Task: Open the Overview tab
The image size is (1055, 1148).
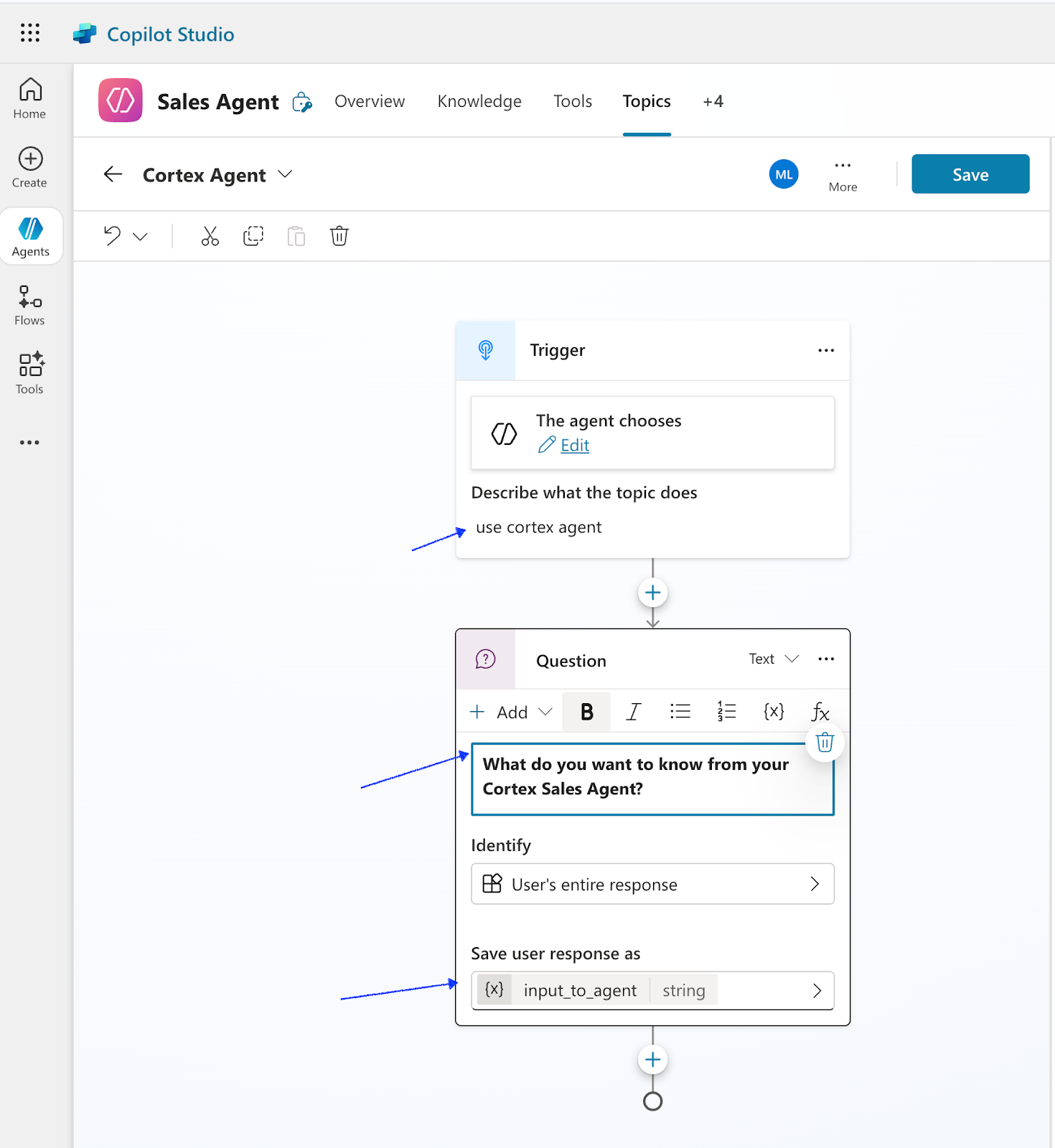Action: click(x=370, y=101)
